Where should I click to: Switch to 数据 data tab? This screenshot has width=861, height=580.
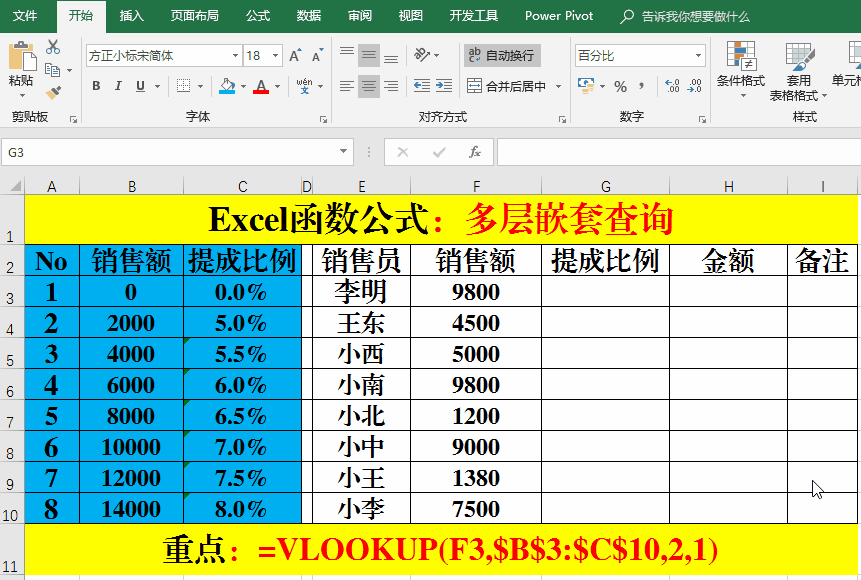[x=309, y=16]
